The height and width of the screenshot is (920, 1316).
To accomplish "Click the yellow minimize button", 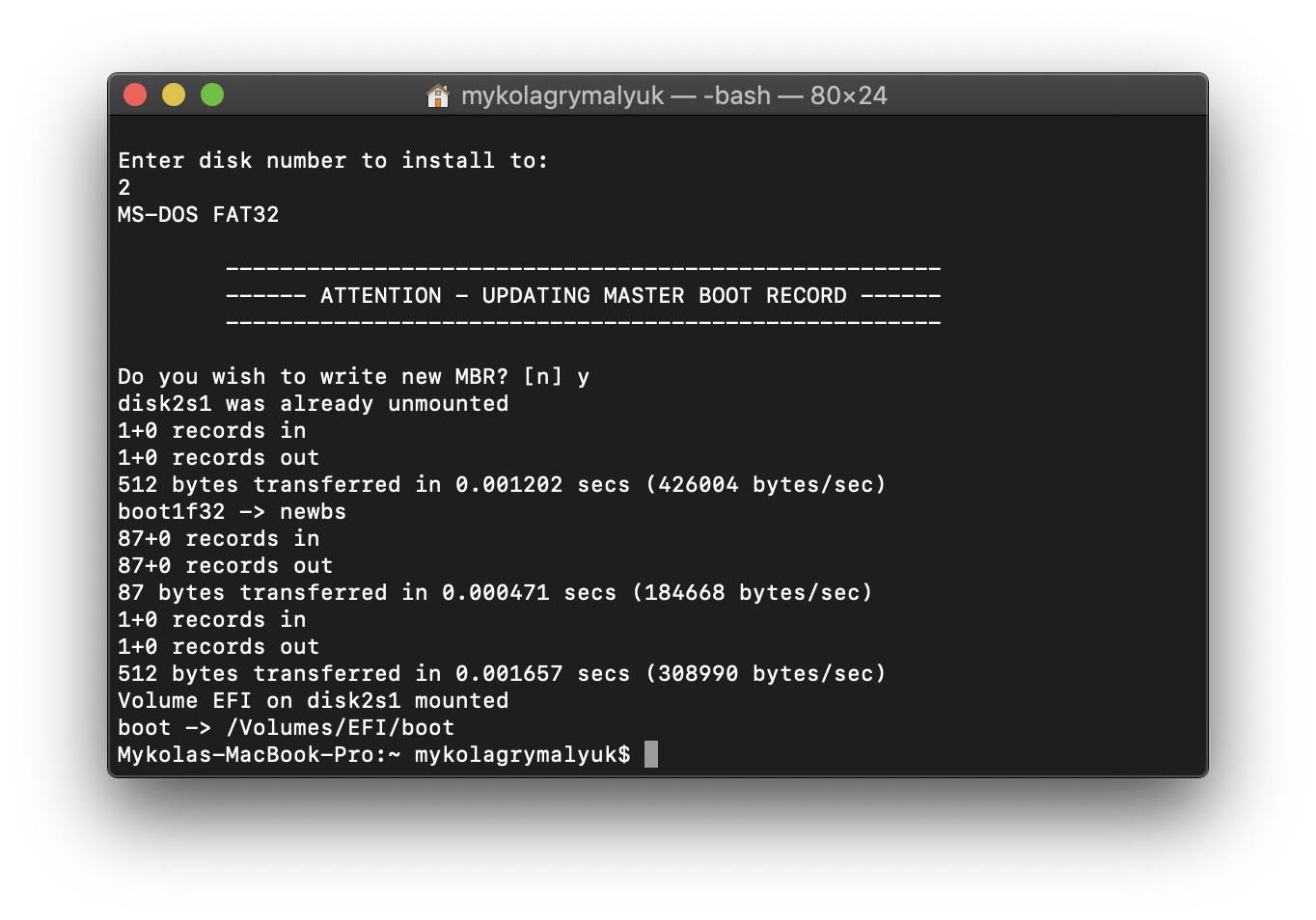I will pos(174,95).
